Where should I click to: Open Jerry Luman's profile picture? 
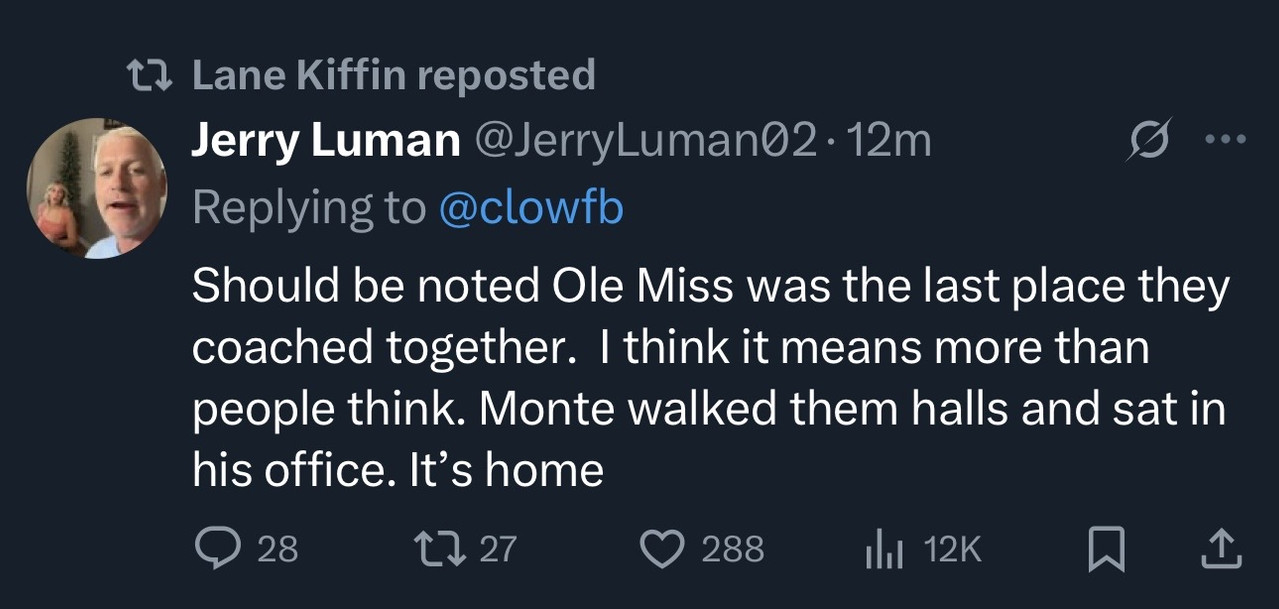tap(96, 188)
